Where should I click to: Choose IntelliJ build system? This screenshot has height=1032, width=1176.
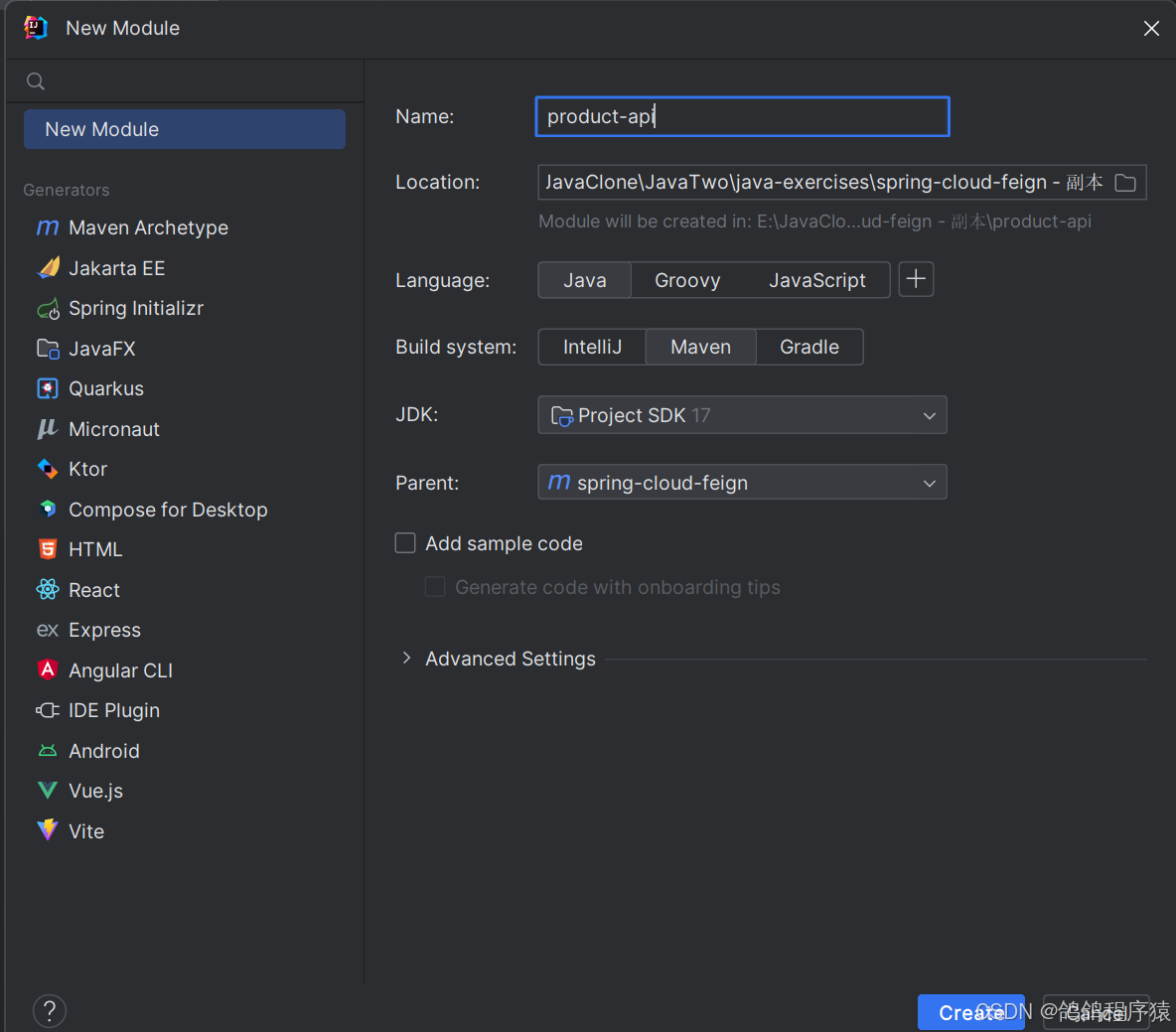coord(592,347)
